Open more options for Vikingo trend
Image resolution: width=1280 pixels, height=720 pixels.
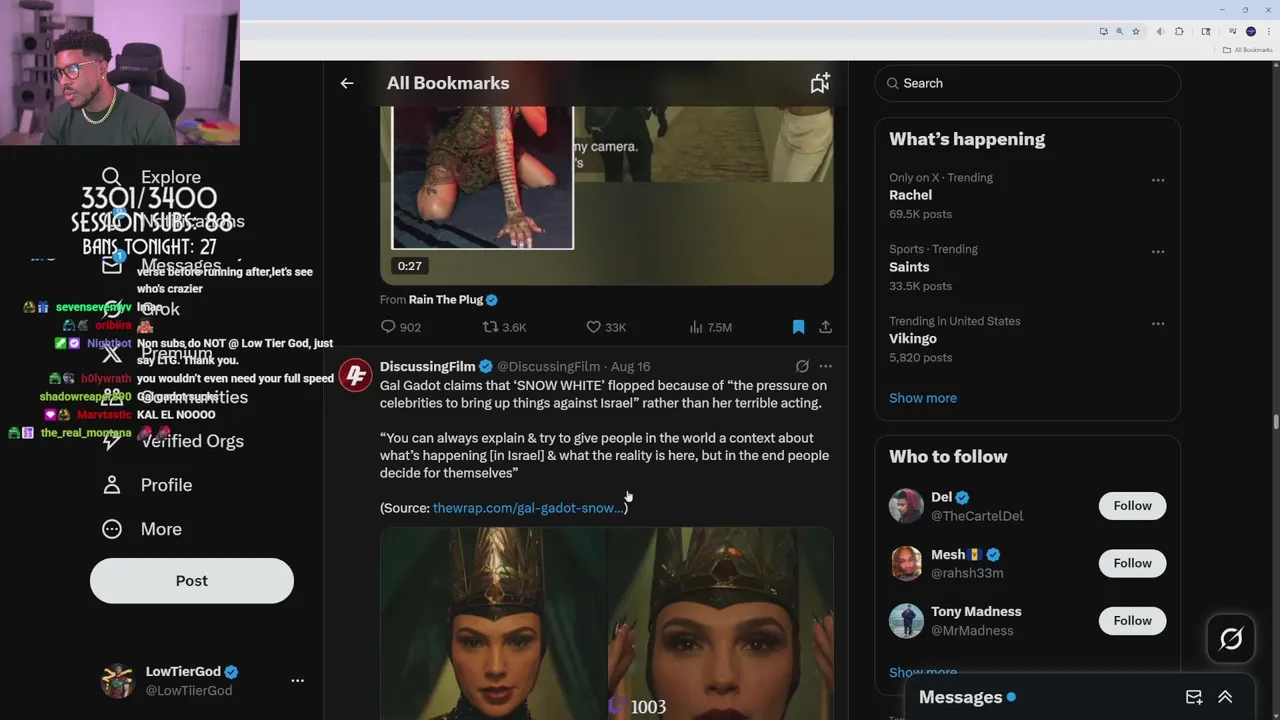click(1158, 324)
